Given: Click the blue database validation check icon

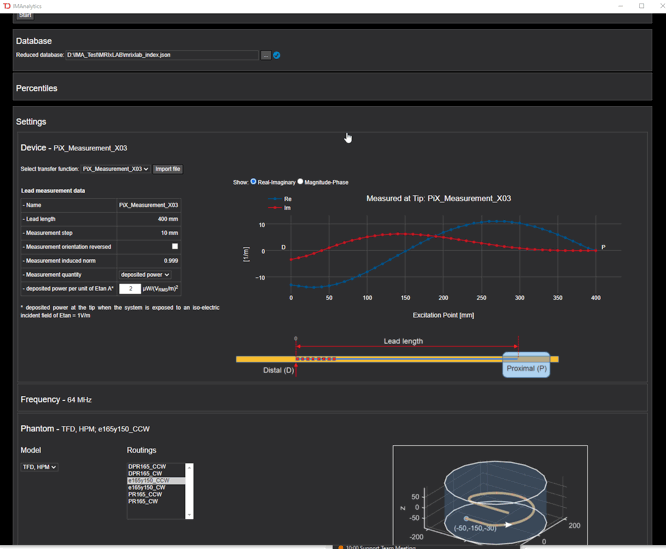Looking at the screenshot, I should click(x=277, y=56).
